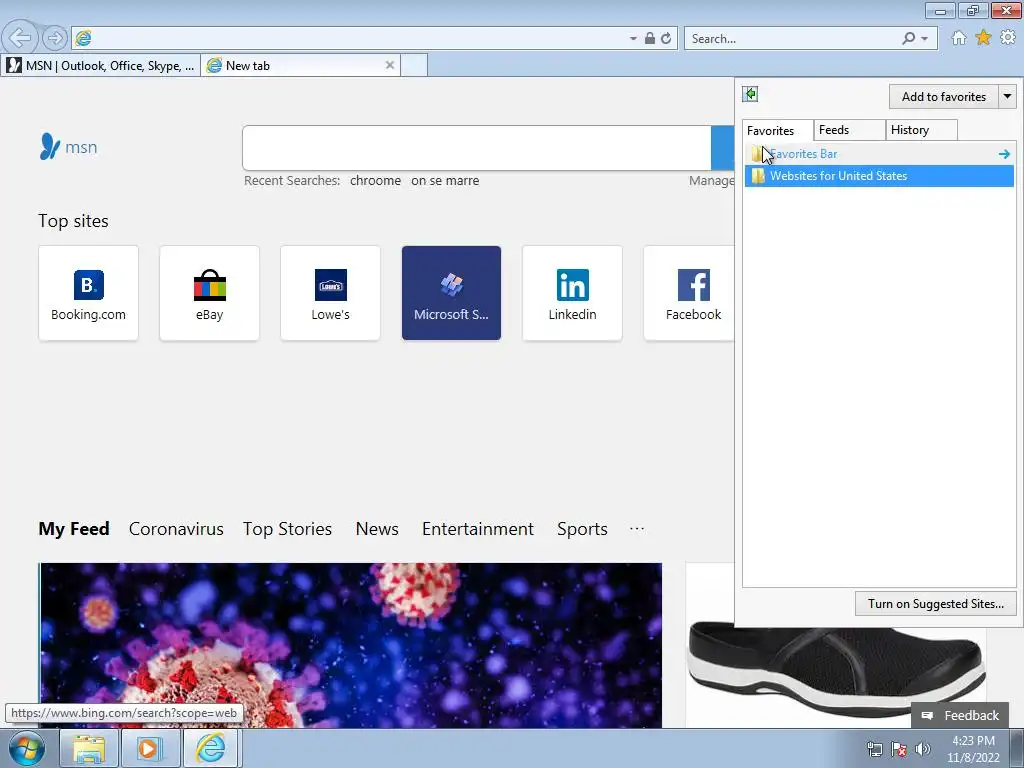Go forward with the Forward arrow button

(x=56, y=38)
